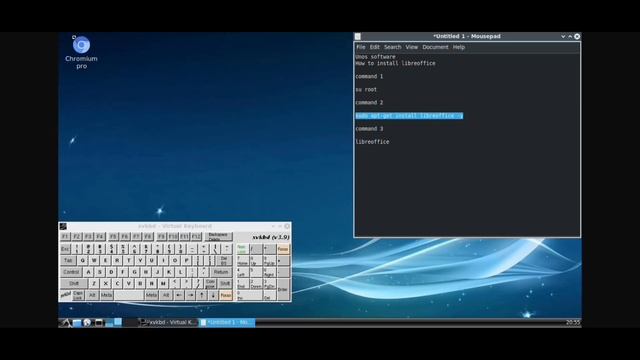This screenshot has width=640, height=360.
Task: Open the File menu in Mousepad
Action: (361, 47)
